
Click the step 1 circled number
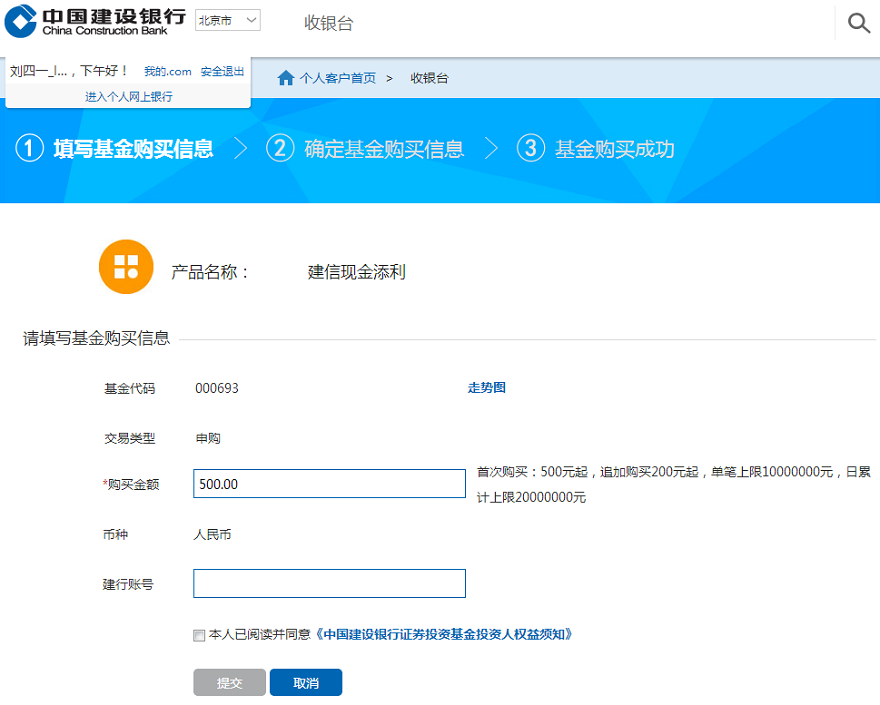[x=30, y=149]
